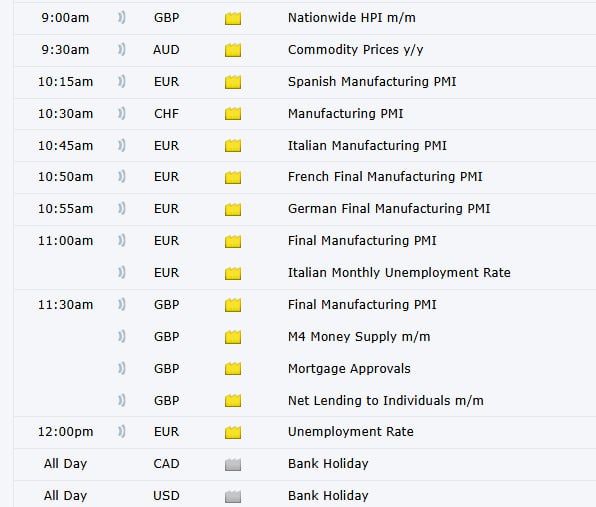Select the 12:00pm time cell
Image resolution: width=596 pixels, height=507 pixels.
click(x=65, y=432)
